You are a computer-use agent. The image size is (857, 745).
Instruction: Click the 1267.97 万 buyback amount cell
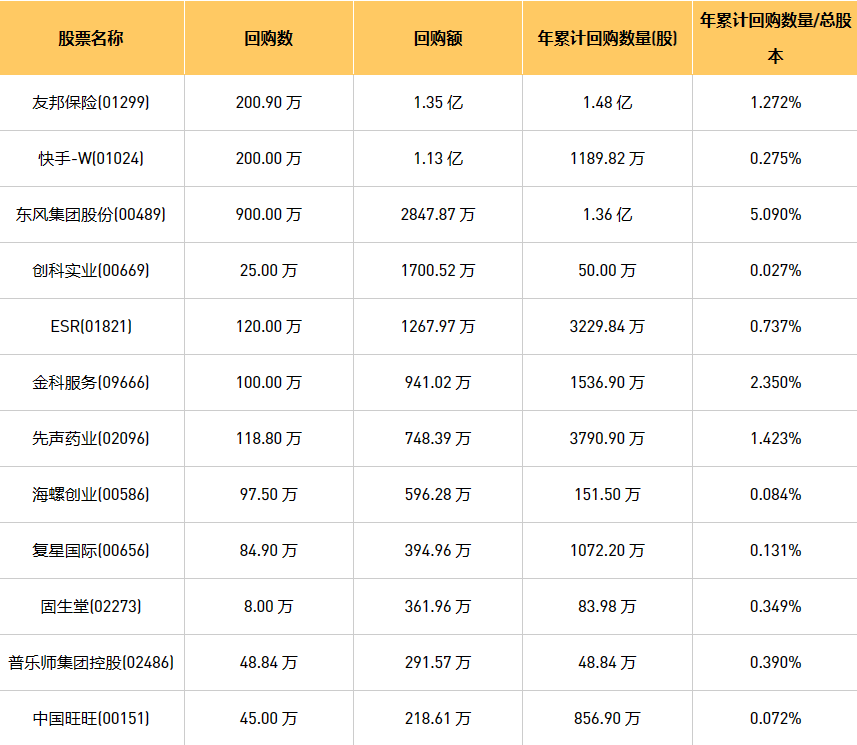438,327
